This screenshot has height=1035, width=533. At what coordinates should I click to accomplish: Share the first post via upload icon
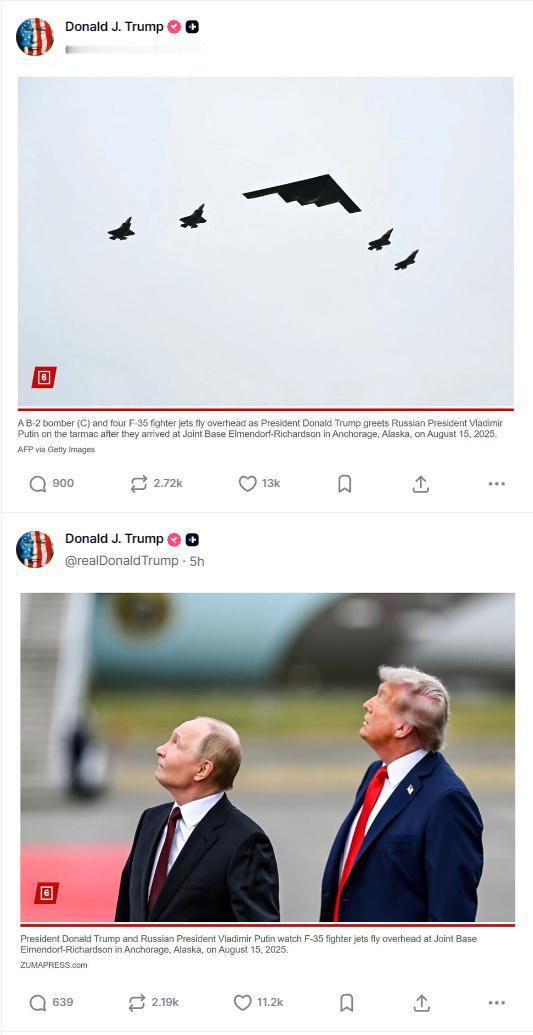coord(421,484)
